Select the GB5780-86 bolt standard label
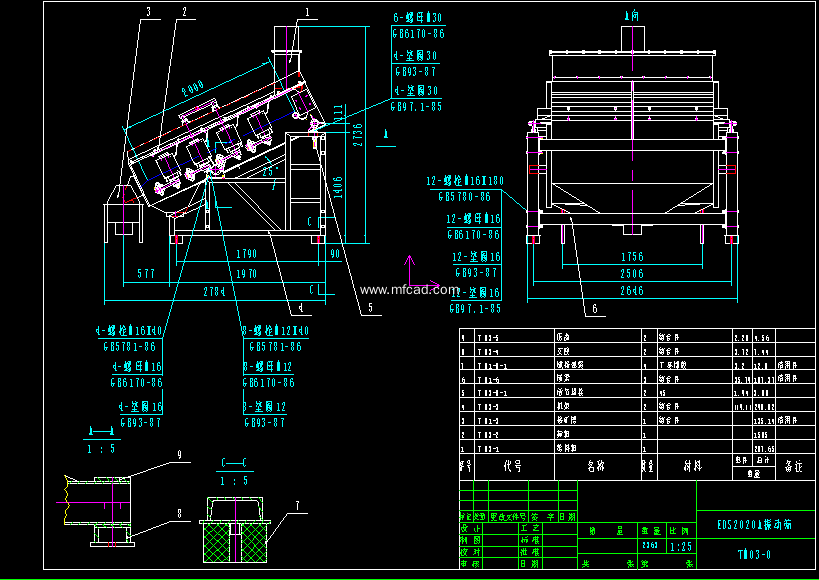The width and height of the screenshot is (819, 580). pos(471,199)
